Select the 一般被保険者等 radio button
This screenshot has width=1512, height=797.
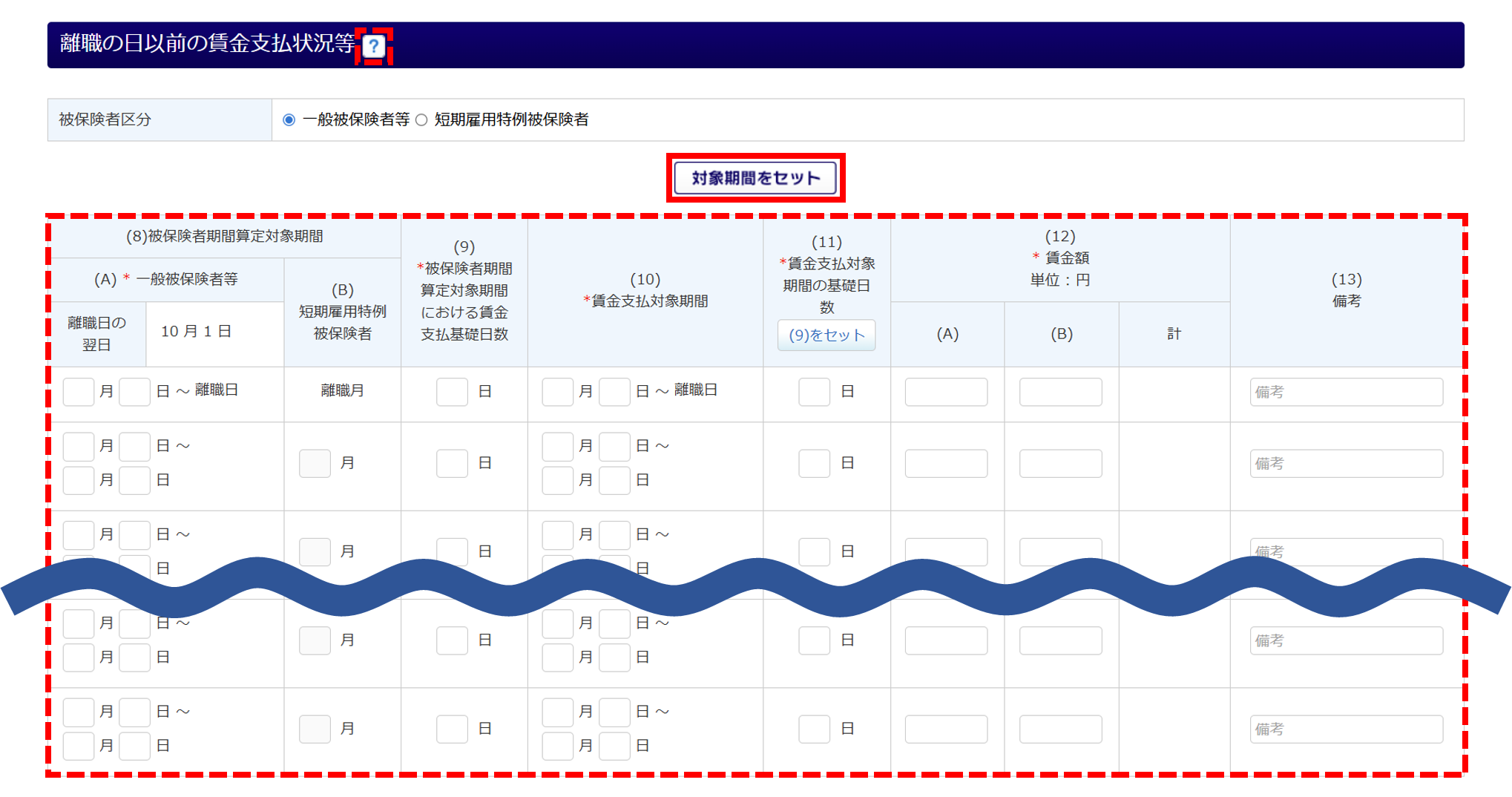click(x=289, y=120)
